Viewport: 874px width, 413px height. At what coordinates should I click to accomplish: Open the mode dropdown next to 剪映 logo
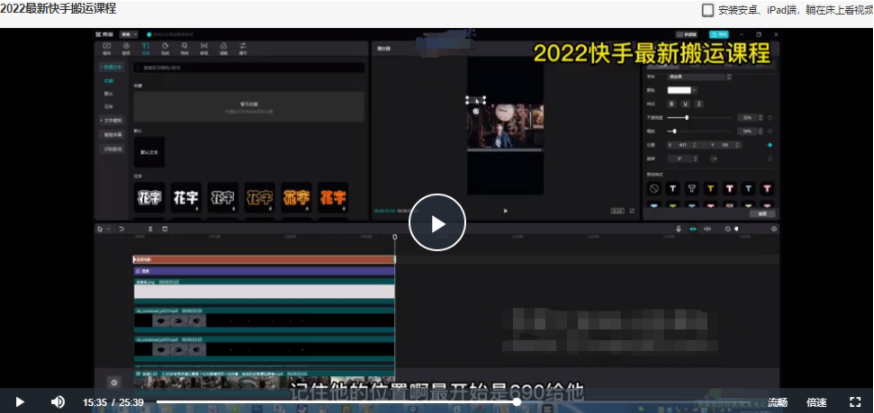[x=129, y=35]
